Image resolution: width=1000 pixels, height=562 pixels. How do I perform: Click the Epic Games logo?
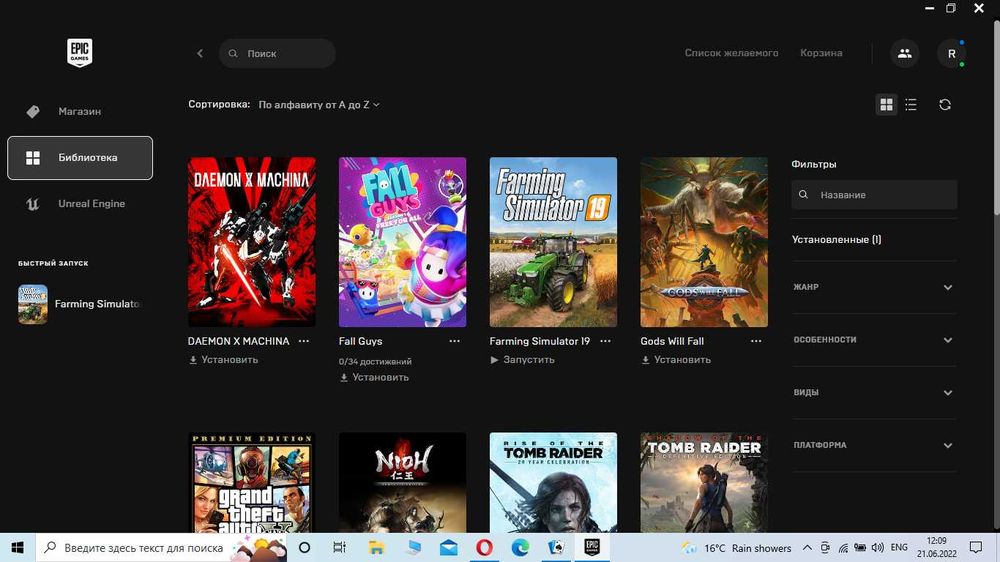(80, 52)
